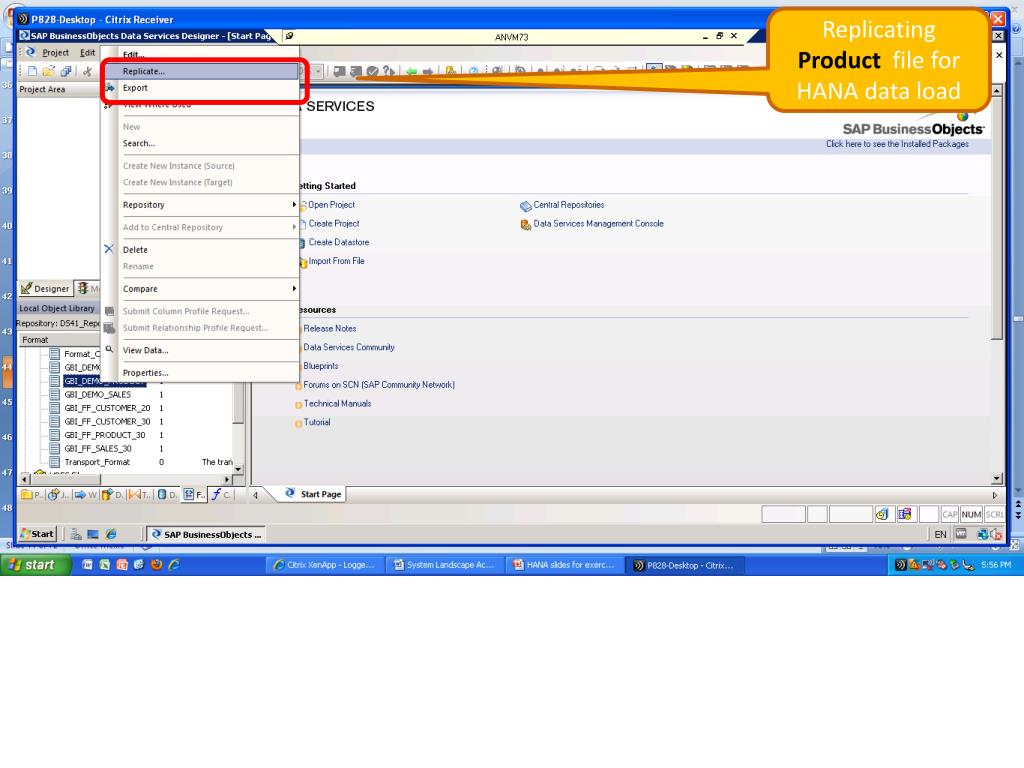Open the Technical Manuals link

(337, 404)
